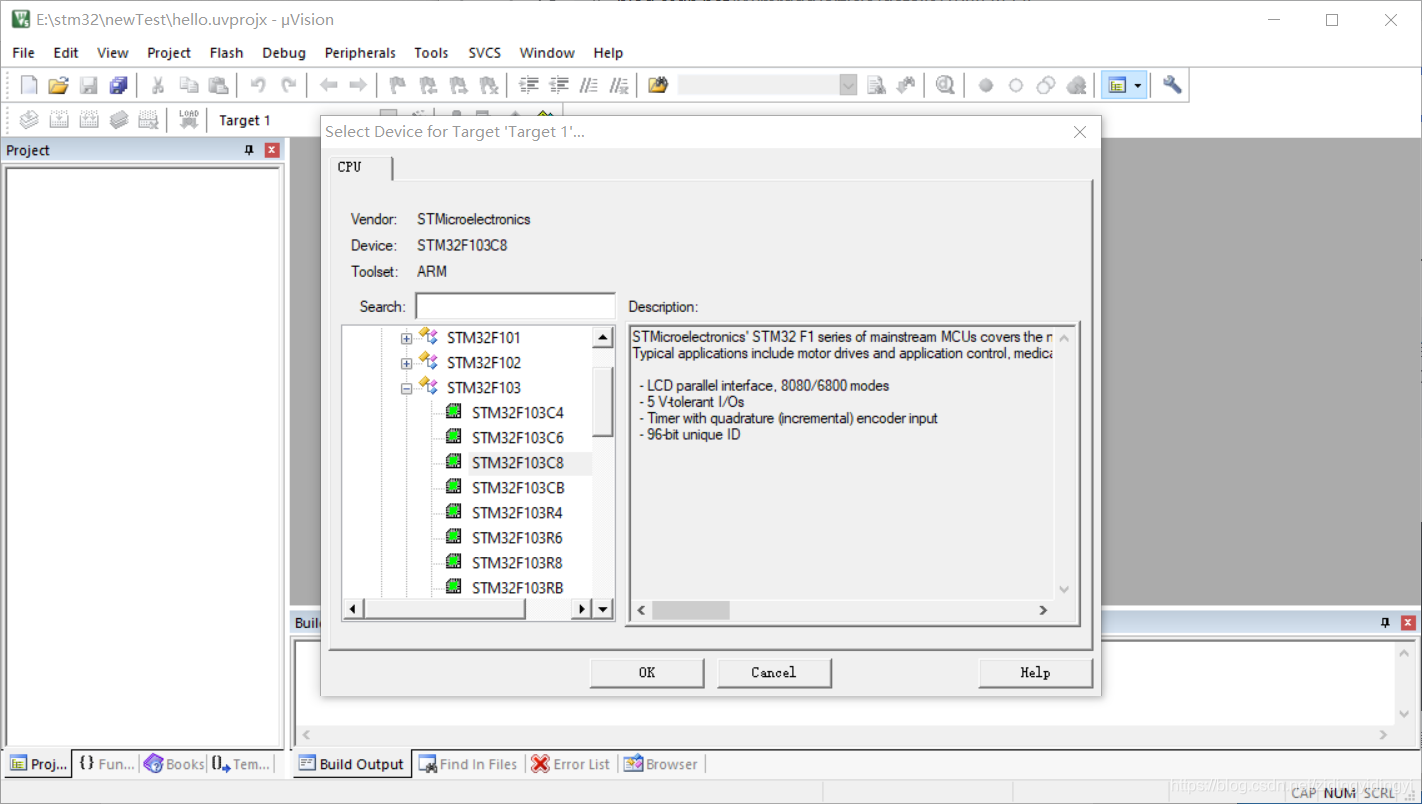The height and width of the screenshot is (804, 1422).
Task: Click the Insert Breakpoint solid circle icon
Action: pyautogui.click(x=986, y=85)
